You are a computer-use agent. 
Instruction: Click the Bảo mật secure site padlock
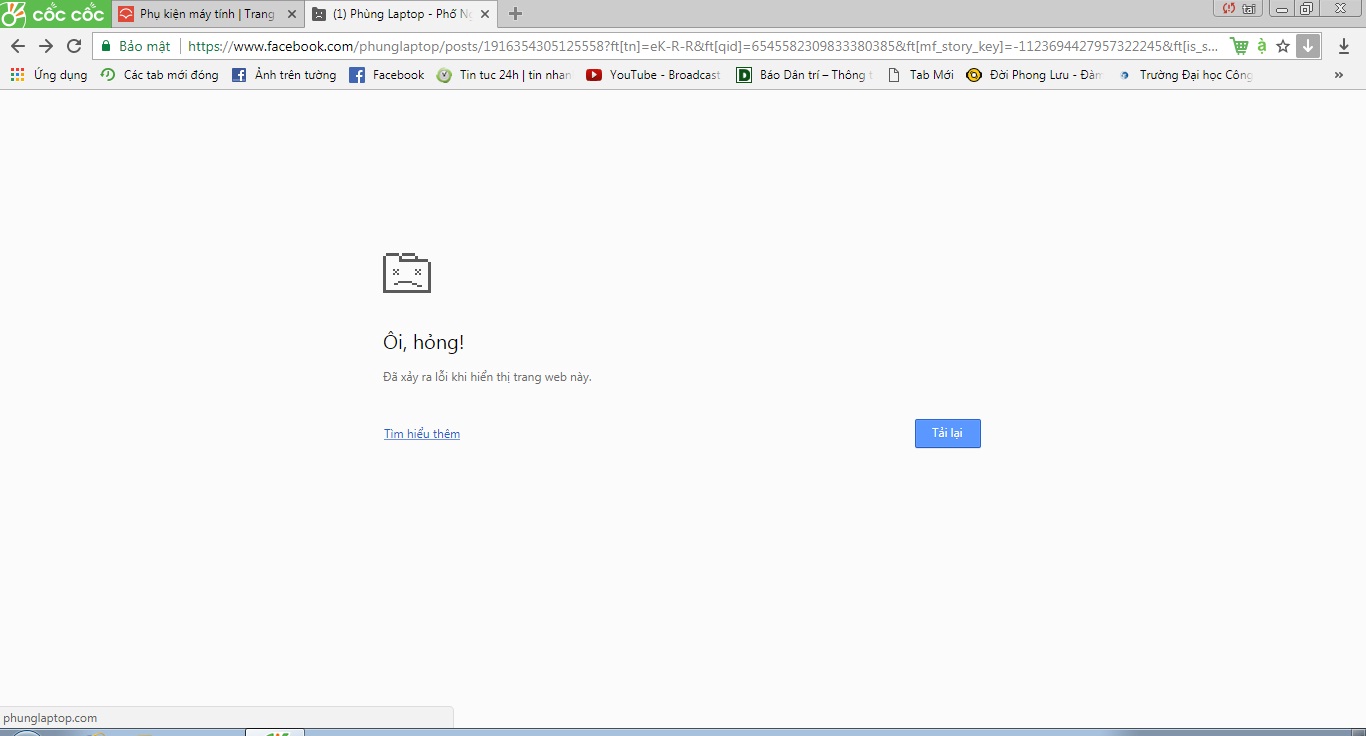[x=135, y=46]
